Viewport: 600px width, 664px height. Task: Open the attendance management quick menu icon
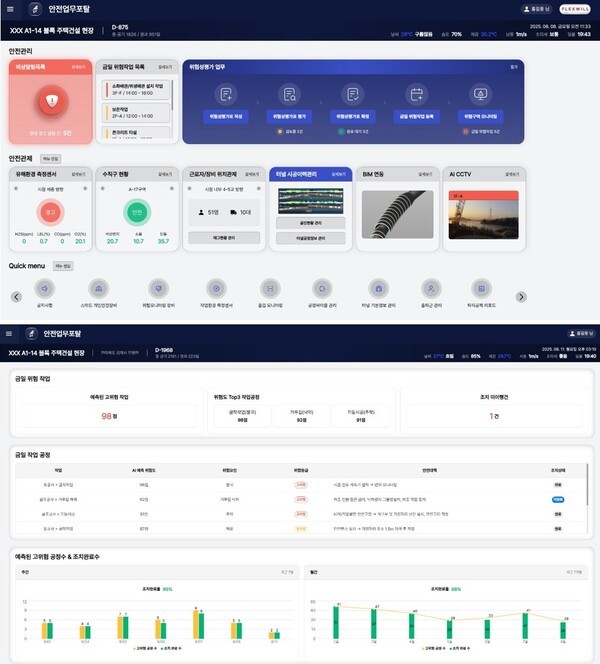(431, 289)
